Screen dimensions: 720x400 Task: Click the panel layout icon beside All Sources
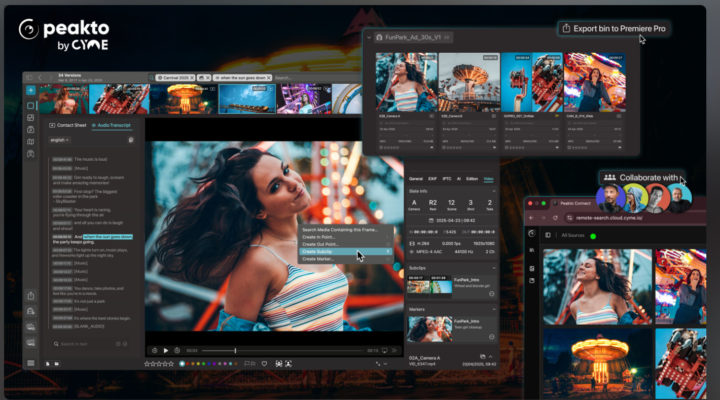548,235
